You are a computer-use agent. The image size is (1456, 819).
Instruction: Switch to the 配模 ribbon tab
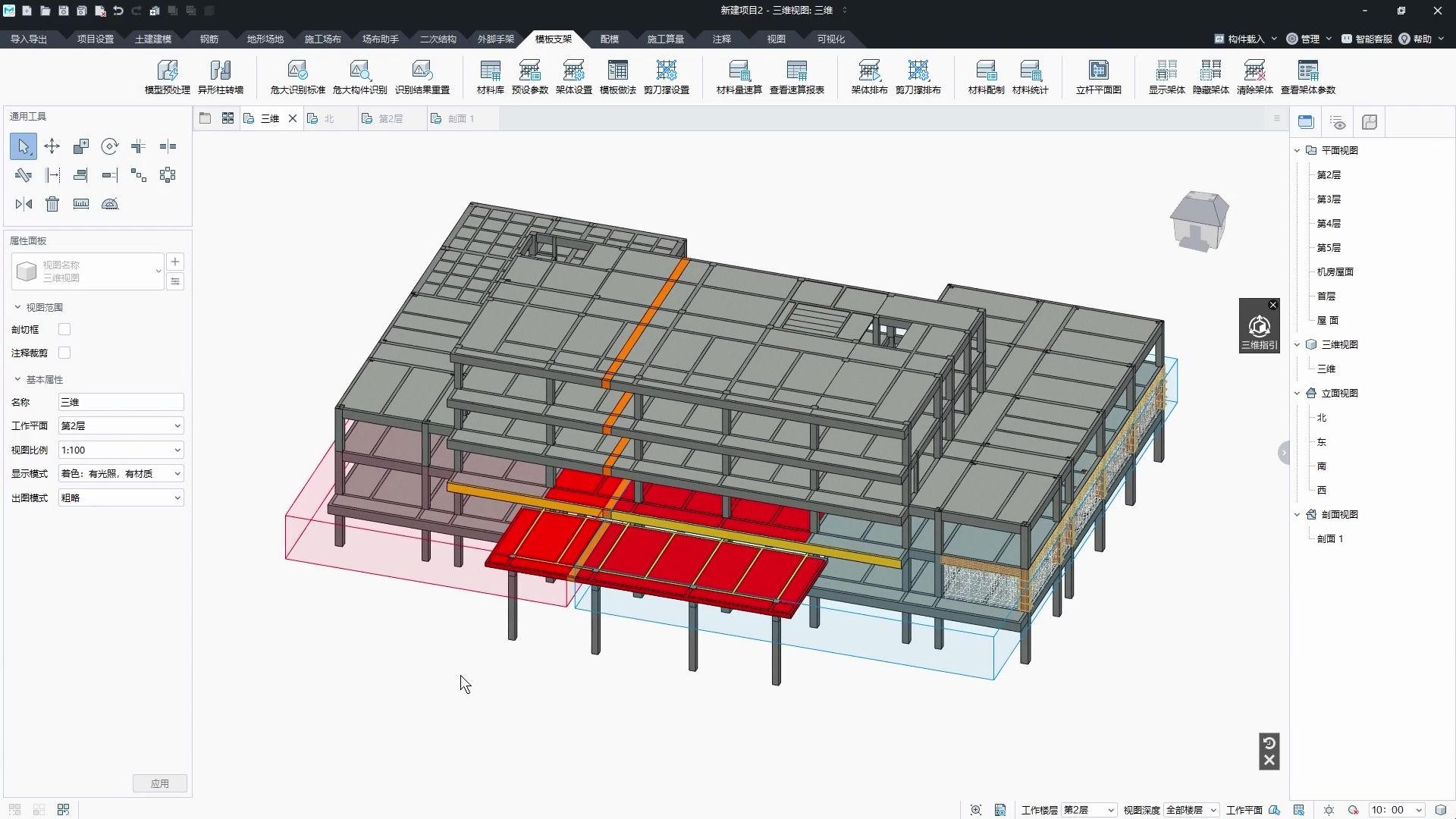(609, 39)
